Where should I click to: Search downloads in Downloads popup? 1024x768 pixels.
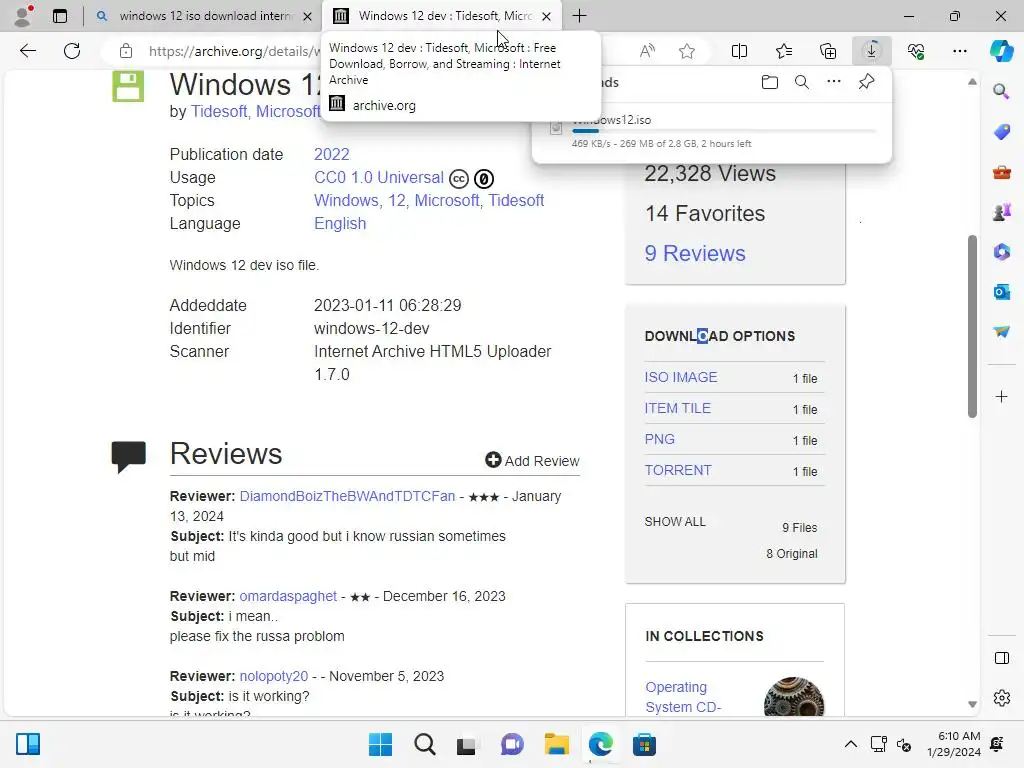tap(802, 82)
